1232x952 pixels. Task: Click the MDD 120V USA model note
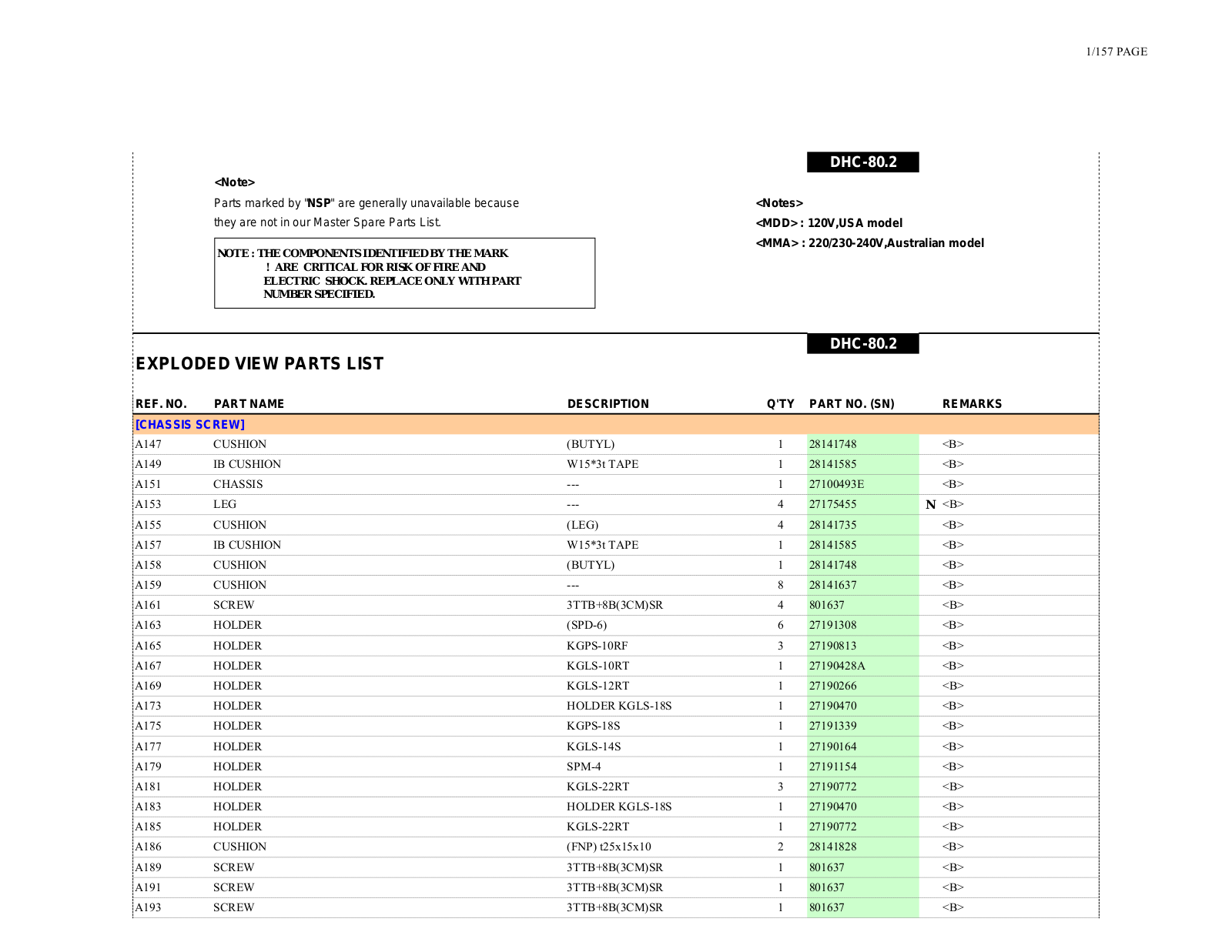pos(829,223)
